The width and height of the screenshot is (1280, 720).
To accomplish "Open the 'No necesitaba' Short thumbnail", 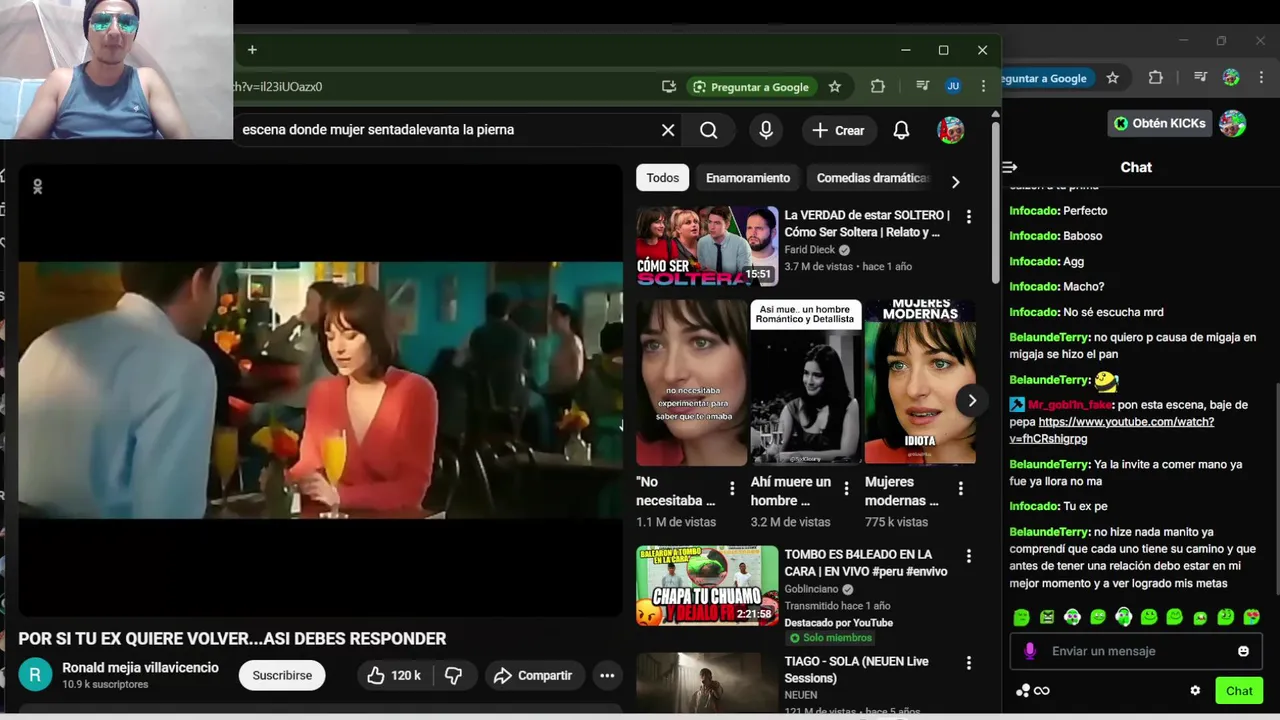I will [692, 382].
